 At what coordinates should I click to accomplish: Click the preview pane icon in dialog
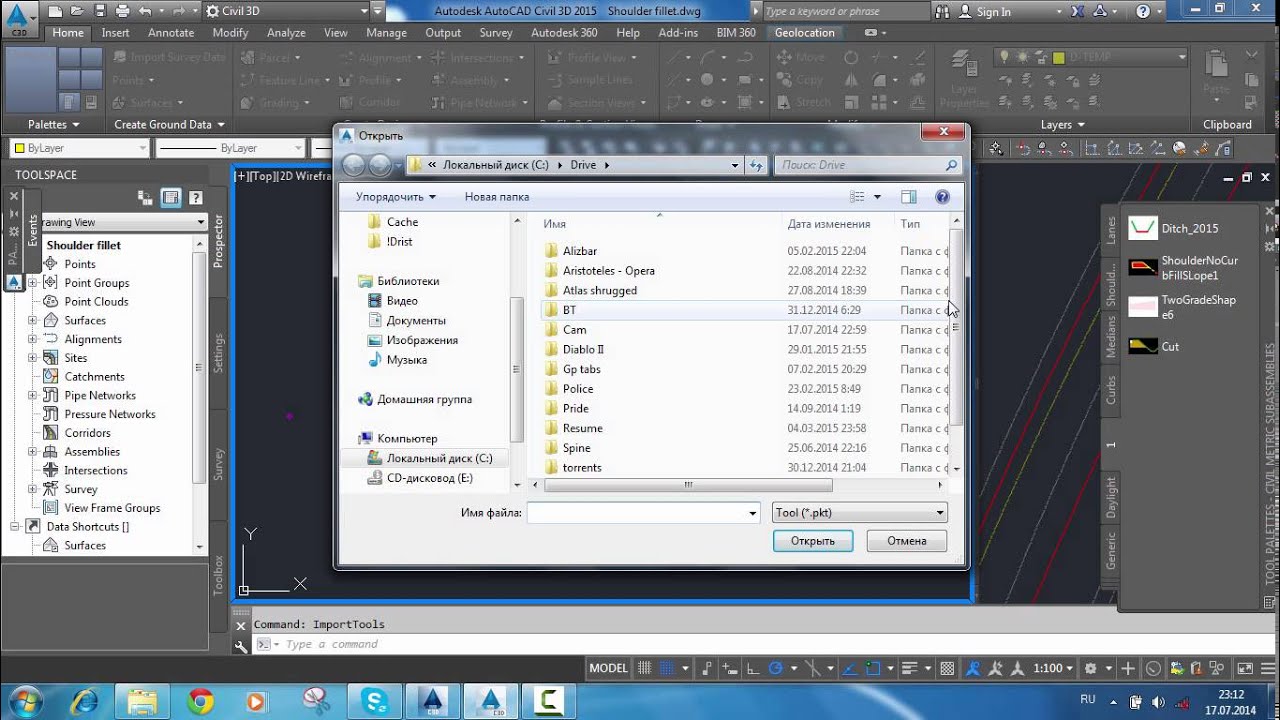(908, 197)
